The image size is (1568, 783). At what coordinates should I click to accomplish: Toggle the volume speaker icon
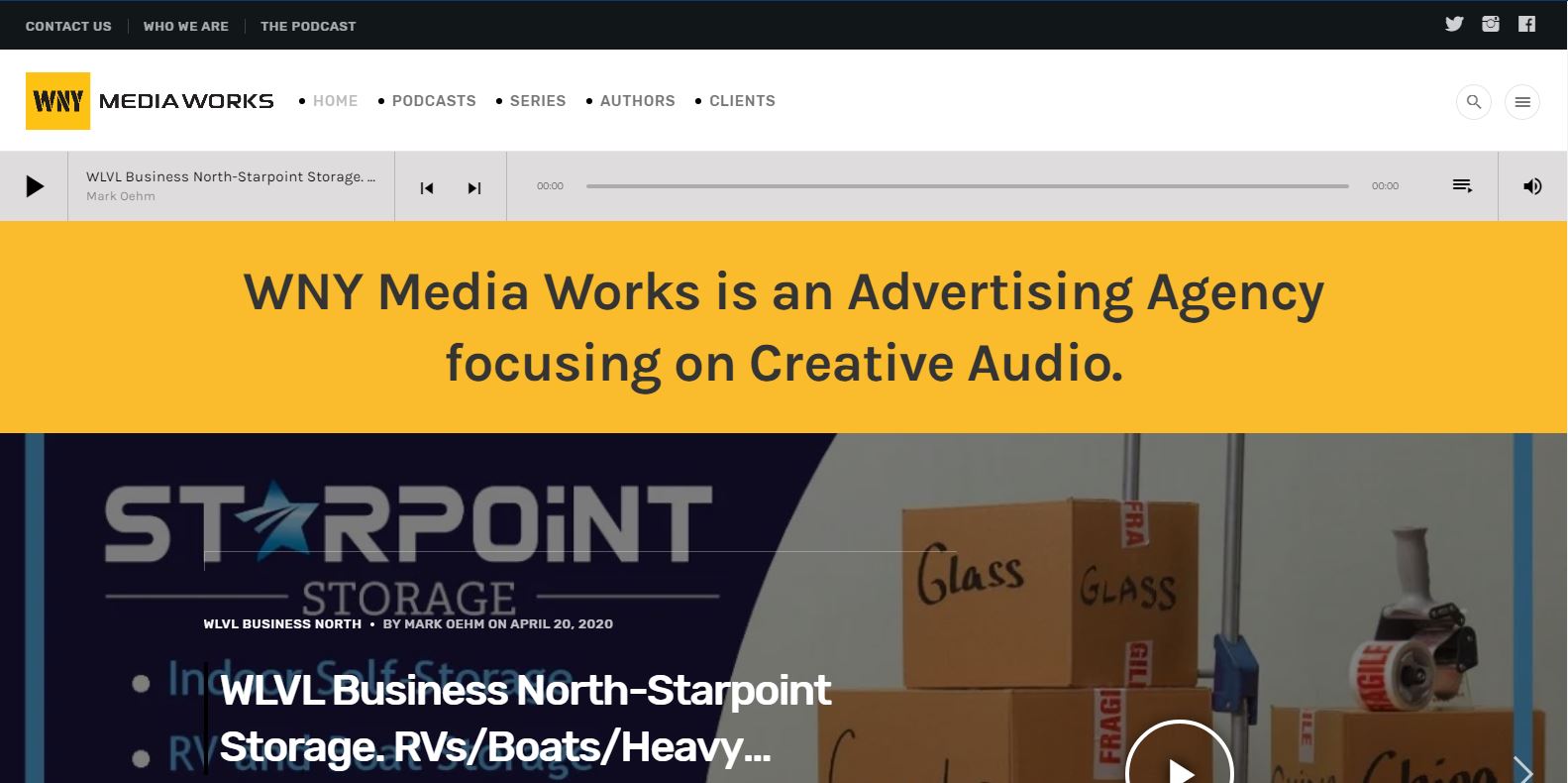coord(1532,186)
